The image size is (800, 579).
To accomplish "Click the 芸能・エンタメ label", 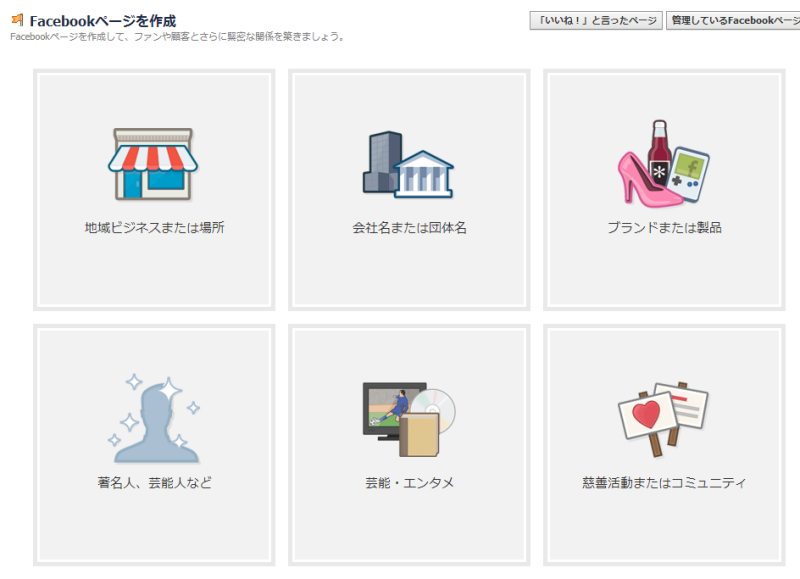I will (409, 483).
